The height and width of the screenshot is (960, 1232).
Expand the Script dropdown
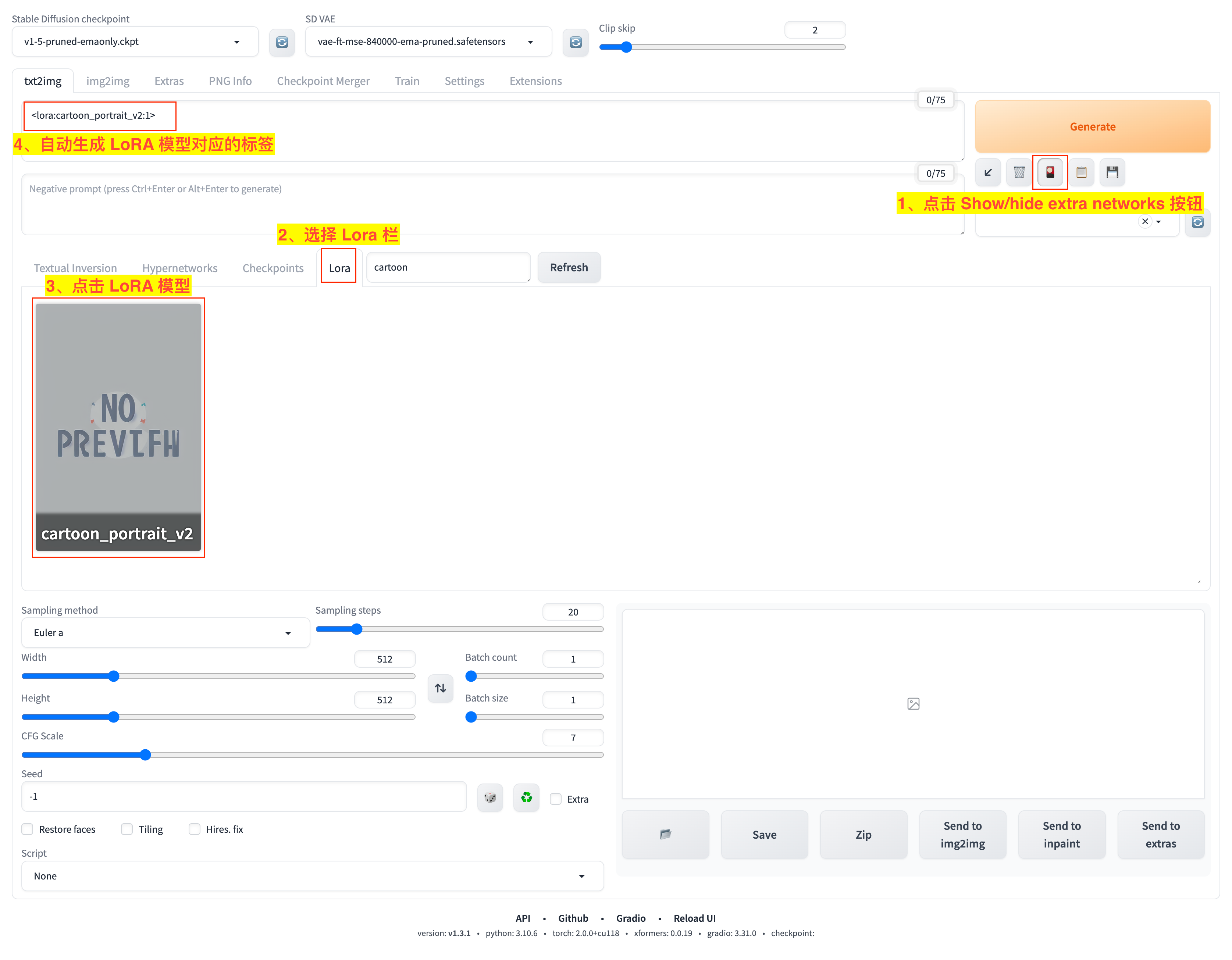pyautogui.click(x=312, y=876)
